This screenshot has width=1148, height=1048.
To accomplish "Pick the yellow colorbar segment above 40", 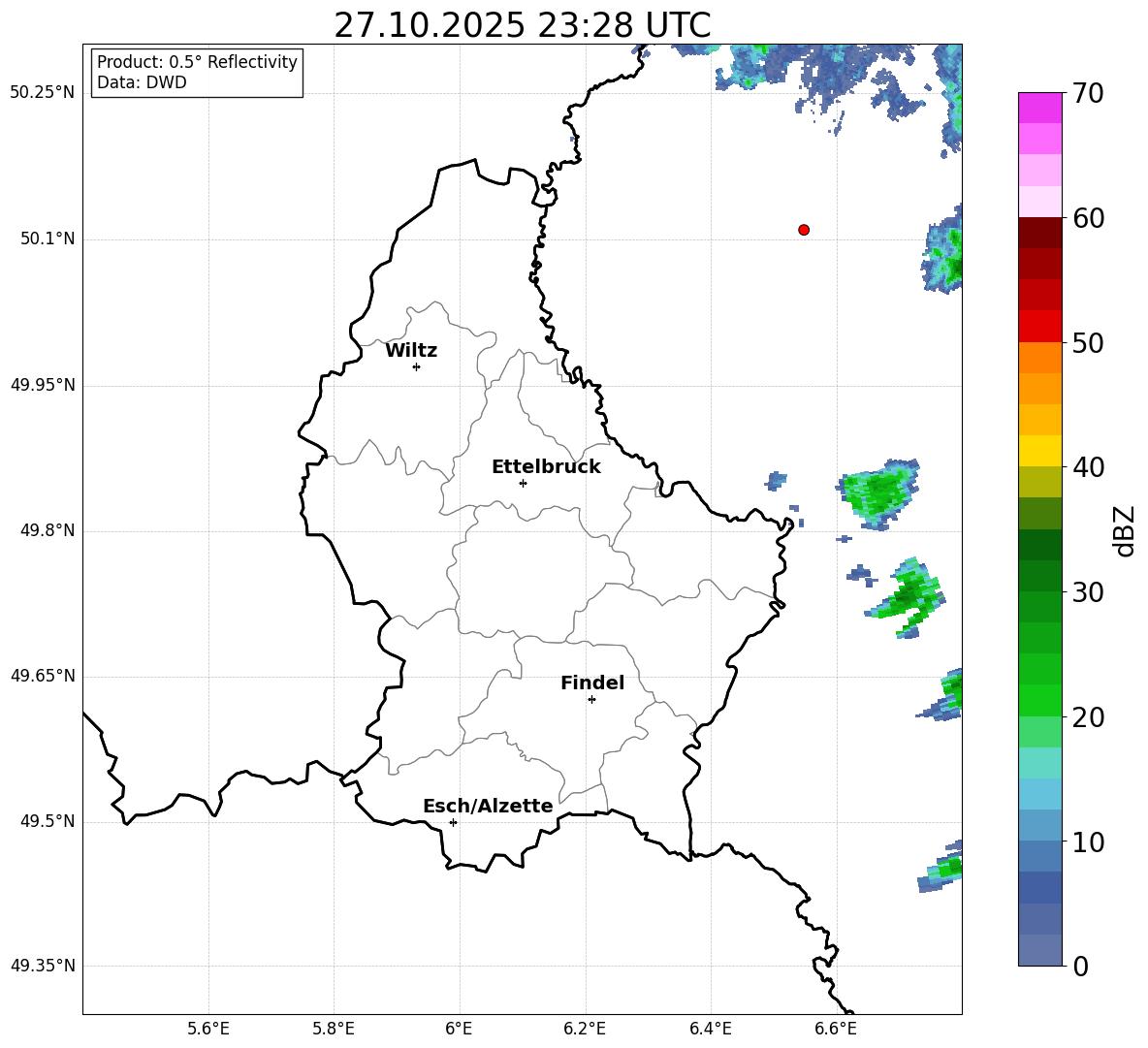I will [x=1040, y=451].
